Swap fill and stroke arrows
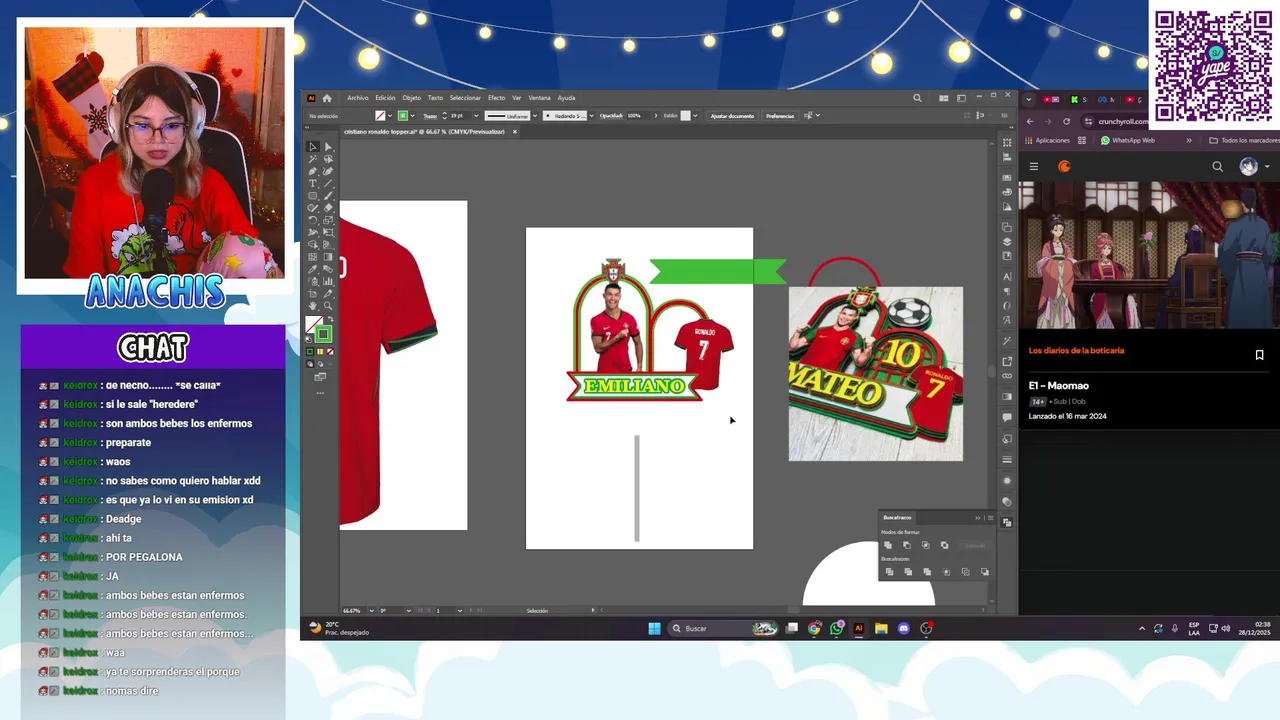The image size is (1280, 720). coord(332,318)
